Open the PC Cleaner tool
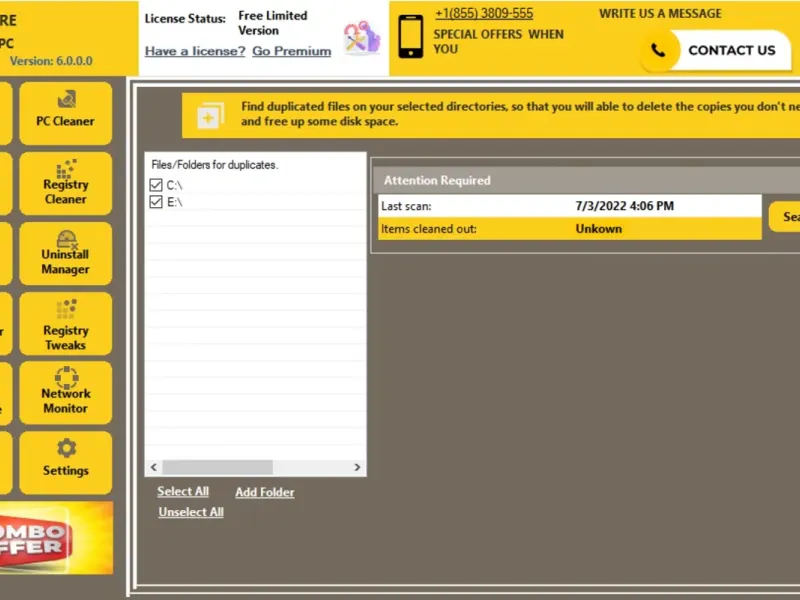800x600 pixels. pyautogui.click(x=65, y=113)
